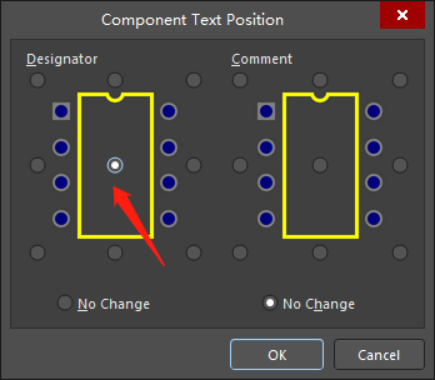Image resolution: width=435 pixels, height=380 pixels.
Task: Select Comment right-center position radio
Action: pyautogui.click(x=400, y=165)
